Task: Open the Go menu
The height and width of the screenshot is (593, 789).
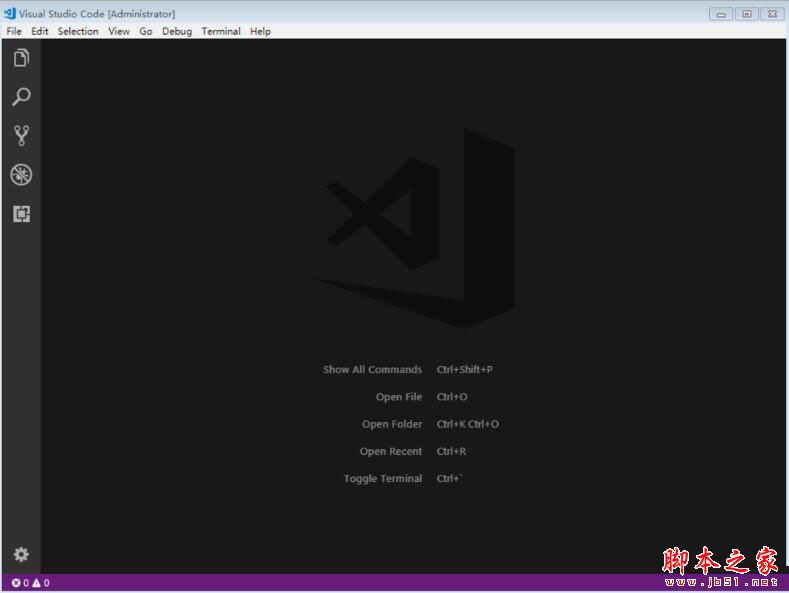Action: (146, 31)
